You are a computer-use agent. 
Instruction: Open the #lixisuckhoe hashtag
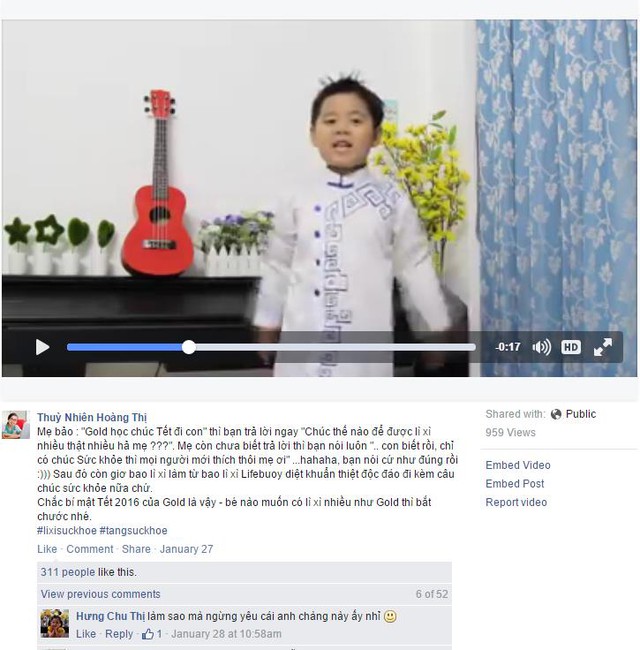pos(67,530)
